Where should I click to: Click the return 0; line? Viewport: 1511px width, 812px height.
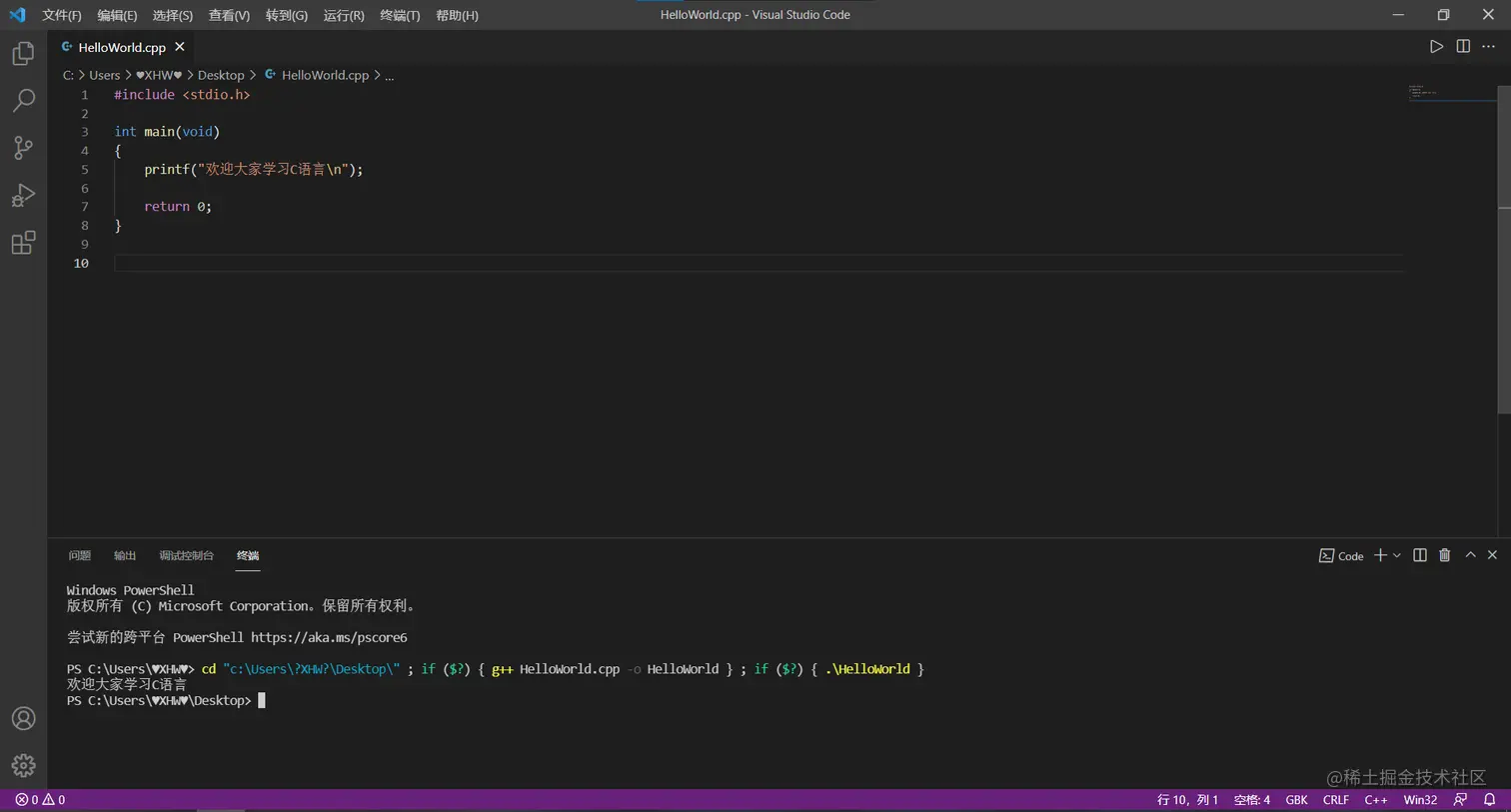point(178,207)
